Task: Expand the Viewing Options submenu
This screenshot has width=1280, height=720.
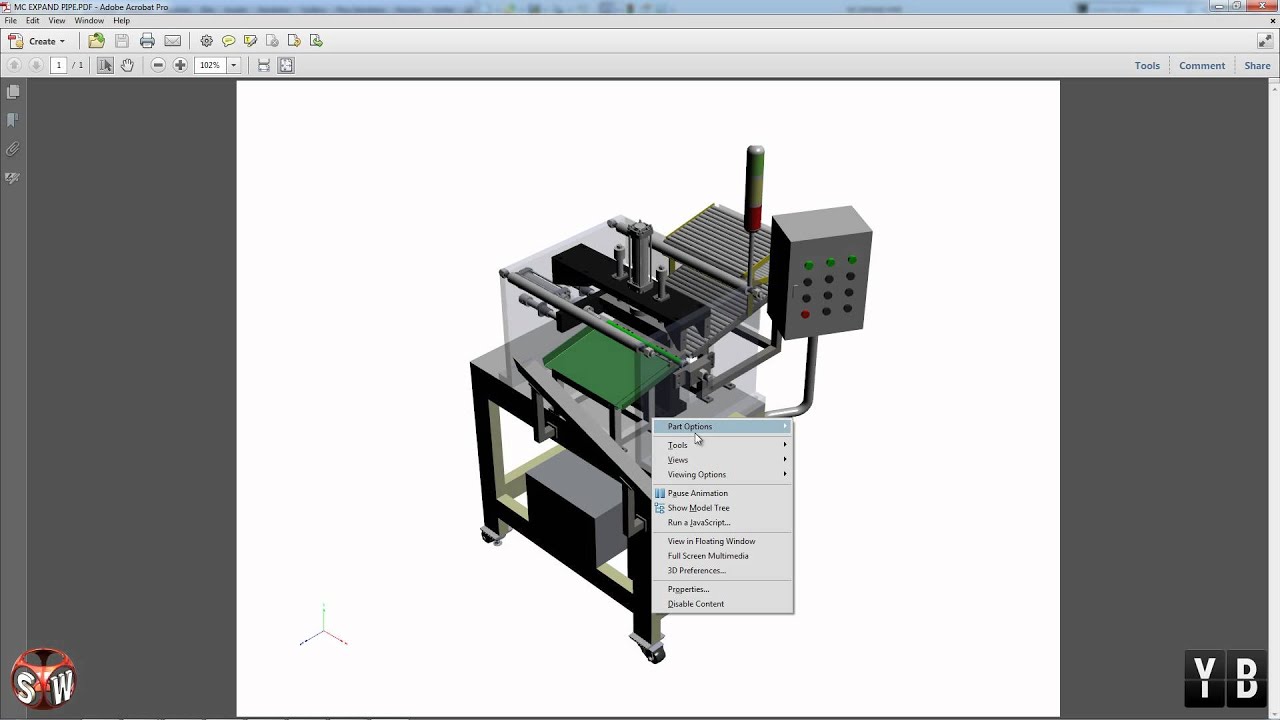Action: 722,474
